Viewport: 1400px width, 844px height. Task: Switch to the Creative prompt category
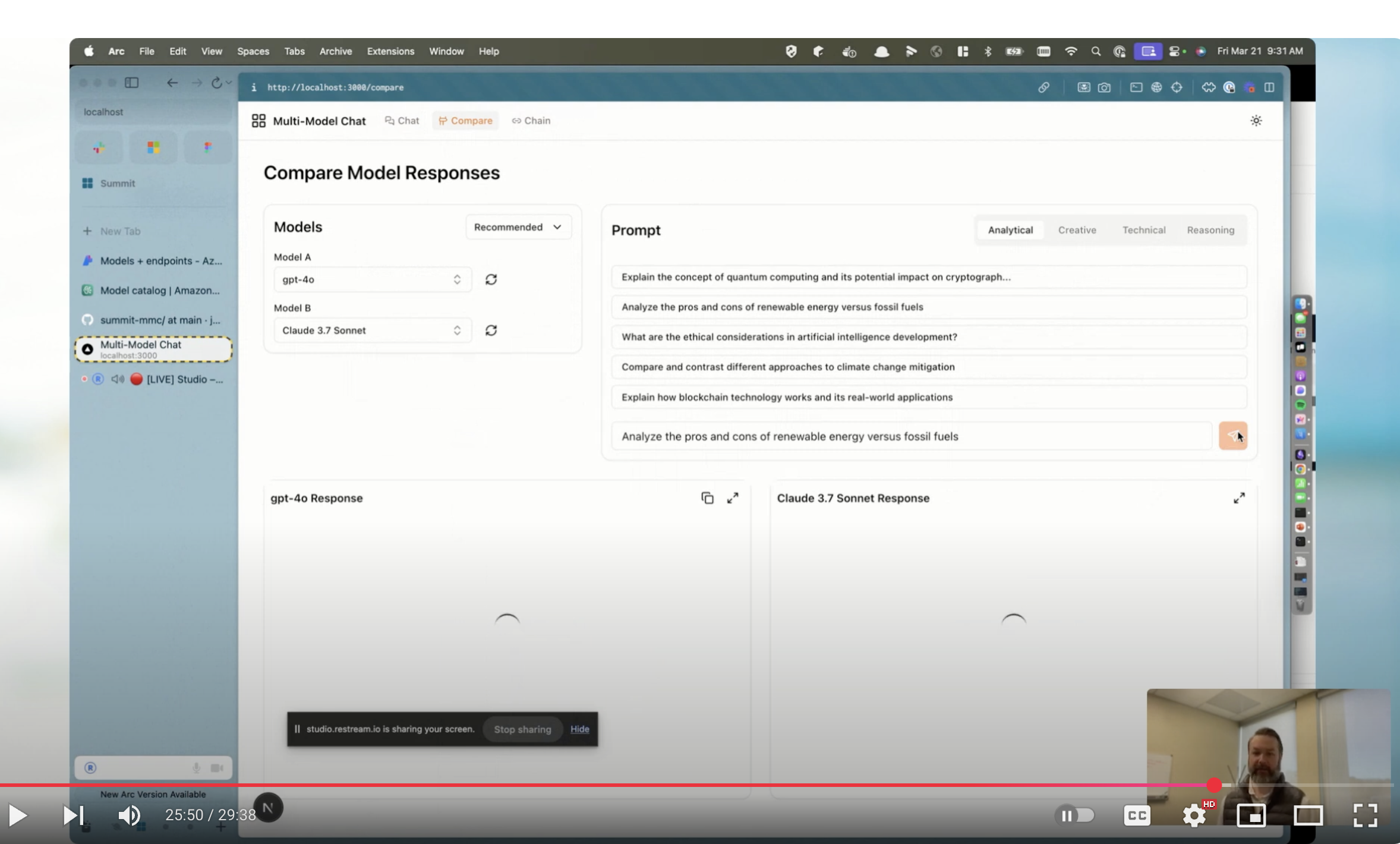coord(1077,230)
